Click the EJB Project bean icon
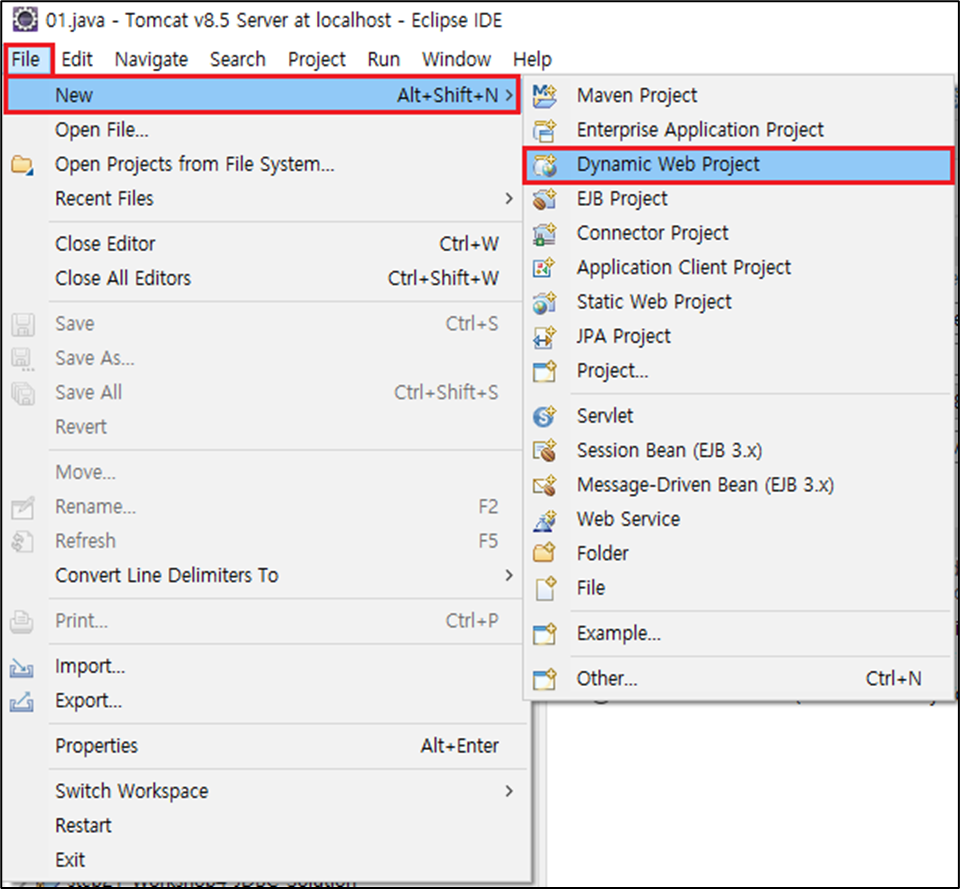Viewport: 960px width, 889px height. (x=544, y=199)
